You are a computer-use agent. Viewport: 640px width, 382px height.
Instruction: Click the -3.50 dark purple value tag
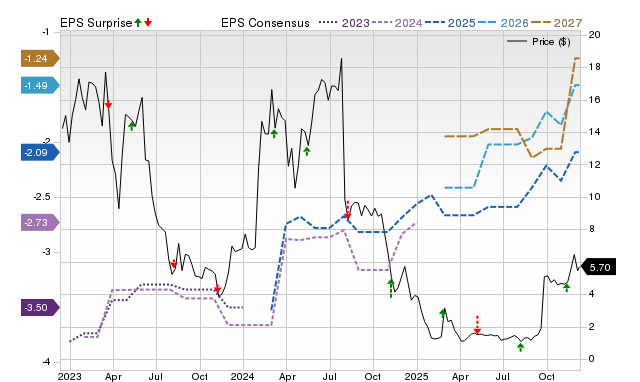pos(40,307)
